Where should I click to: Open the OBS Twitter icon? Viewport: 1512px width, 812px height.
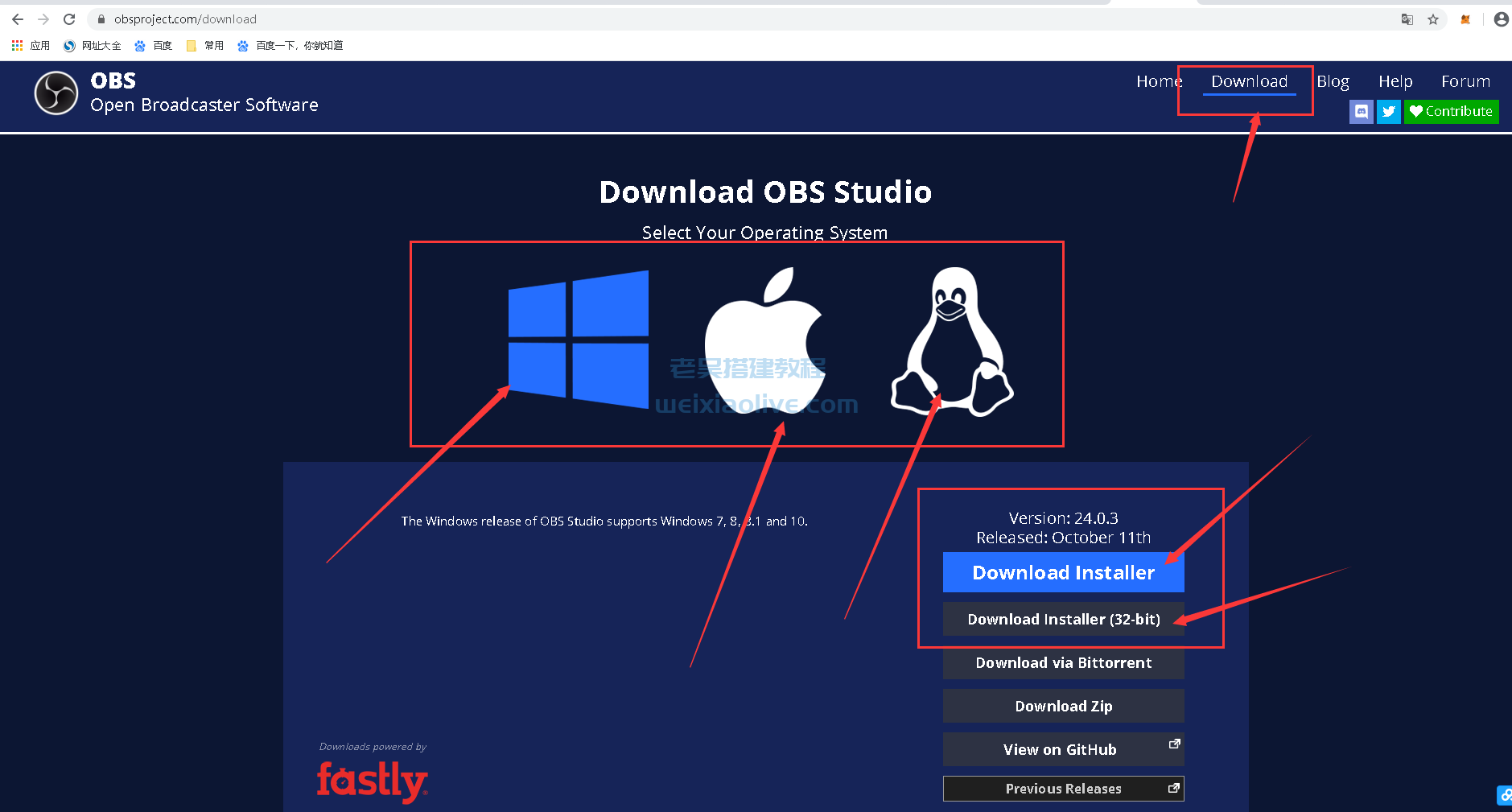(1388, 111)
